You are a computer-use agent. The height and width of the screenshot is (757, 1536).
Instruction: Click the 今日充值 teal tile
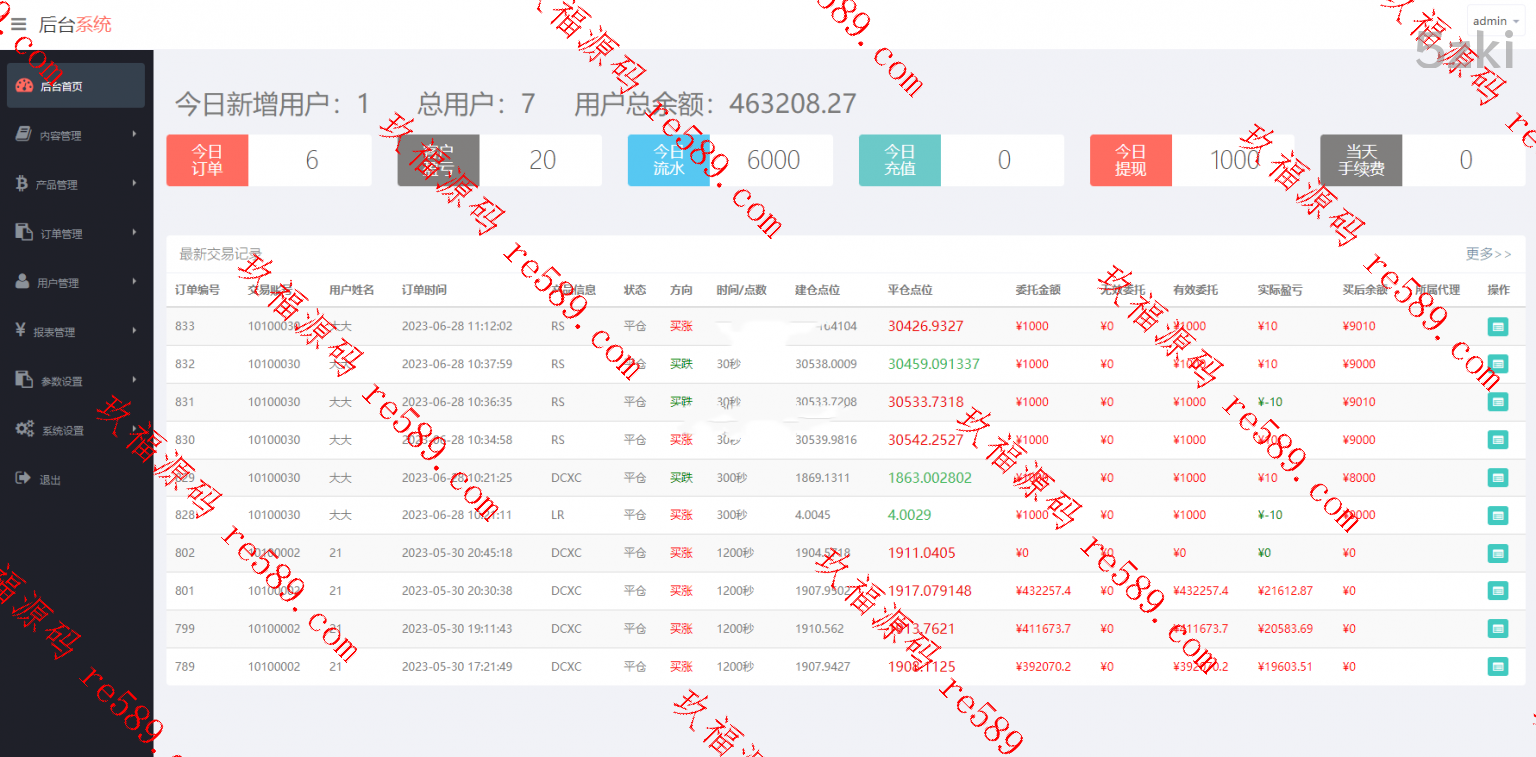pyautogui.click(x=899, y=160)
